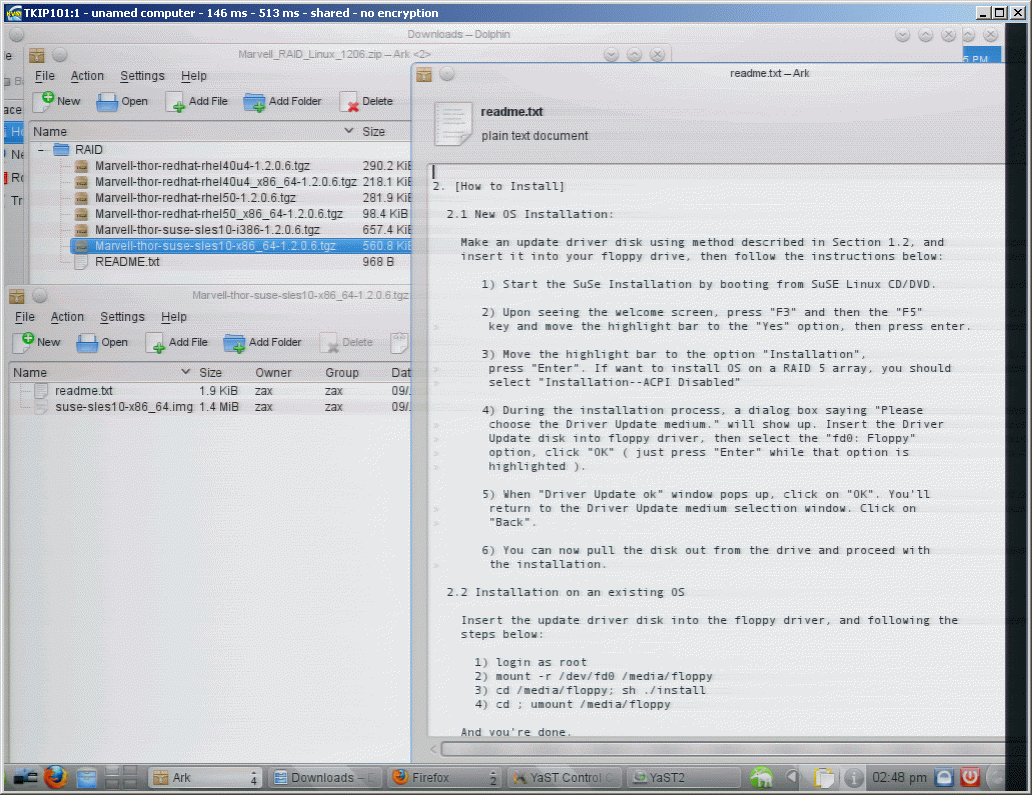This screenshot has width=1032, height=795.
Task: Click the scroll-left arrow of the readme viewer
Action: 433,749
